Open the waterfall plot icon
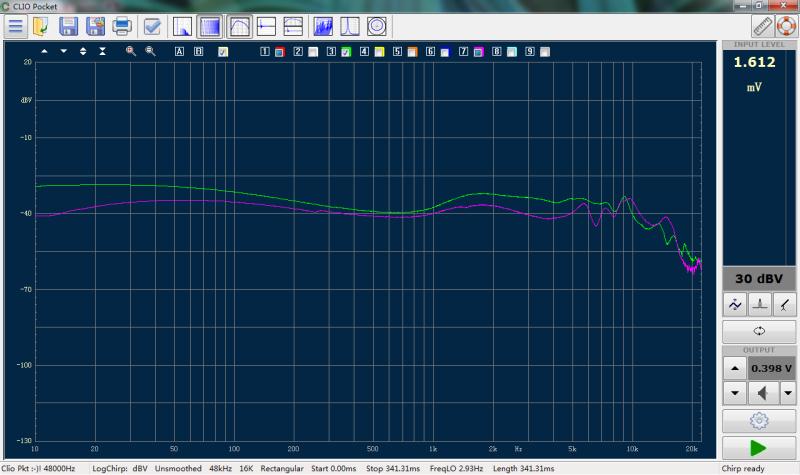Image resolution: width=800 pixels, height=475 pixels. (323, 26)
